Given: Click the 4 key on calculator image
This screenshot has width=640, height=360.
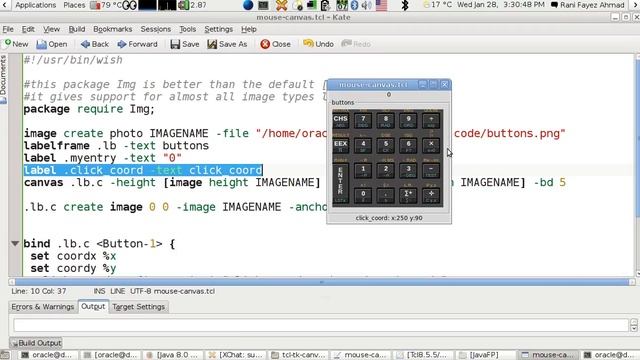Looking at the screenshot, I should click(363, 145).
